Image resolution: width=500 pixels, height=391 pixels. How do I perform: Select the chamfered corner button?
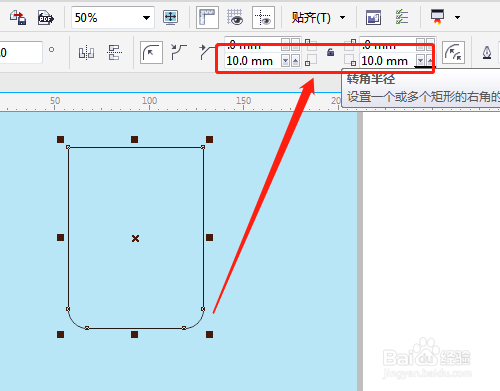(x=207, y=53)
